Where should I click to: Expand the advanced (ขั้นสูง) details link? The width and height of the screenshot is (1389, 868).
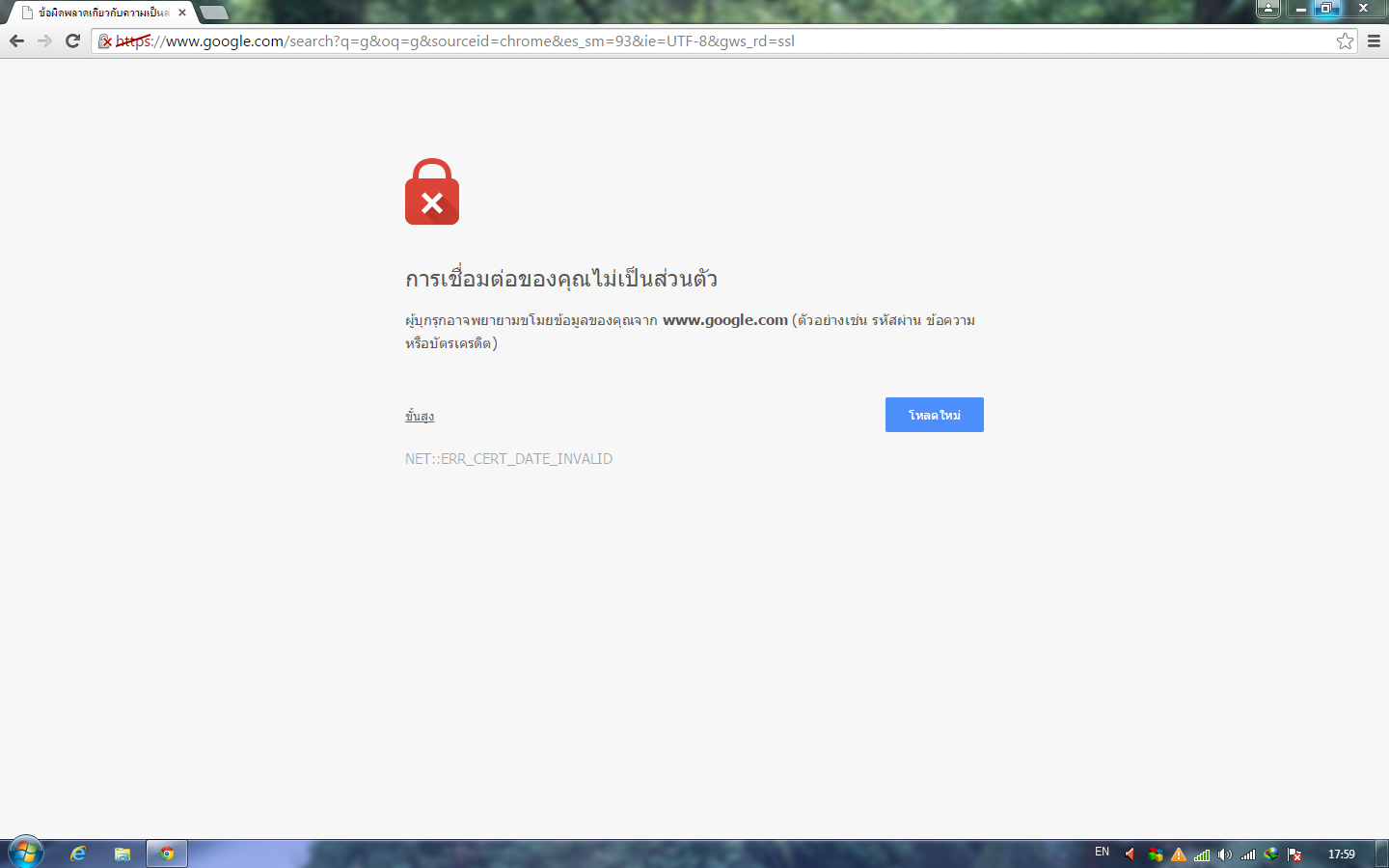pyautogui.click(x=420, y=416)
